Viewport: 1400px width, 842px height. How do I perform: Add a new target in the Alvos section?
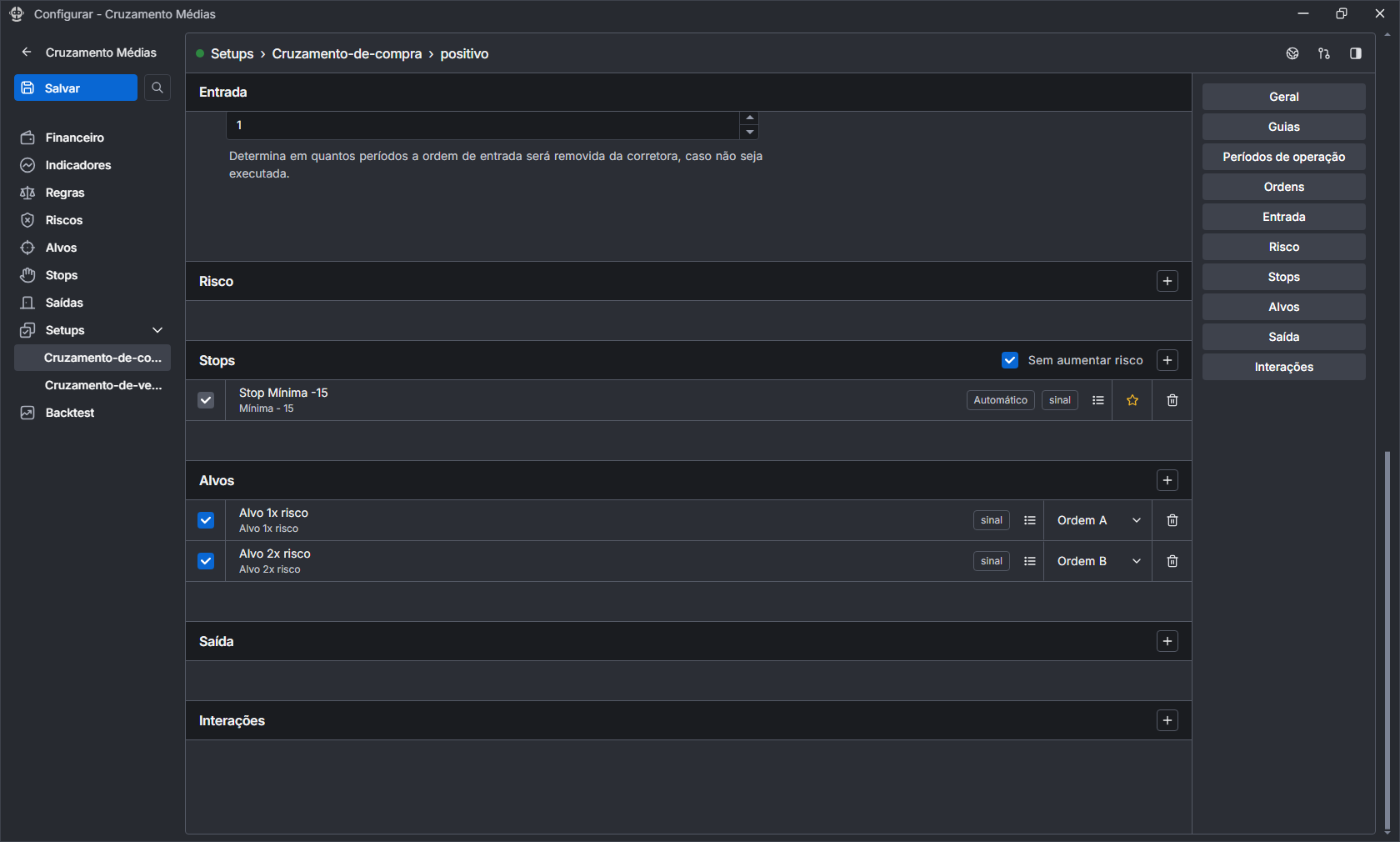(x=1167, y=480)
